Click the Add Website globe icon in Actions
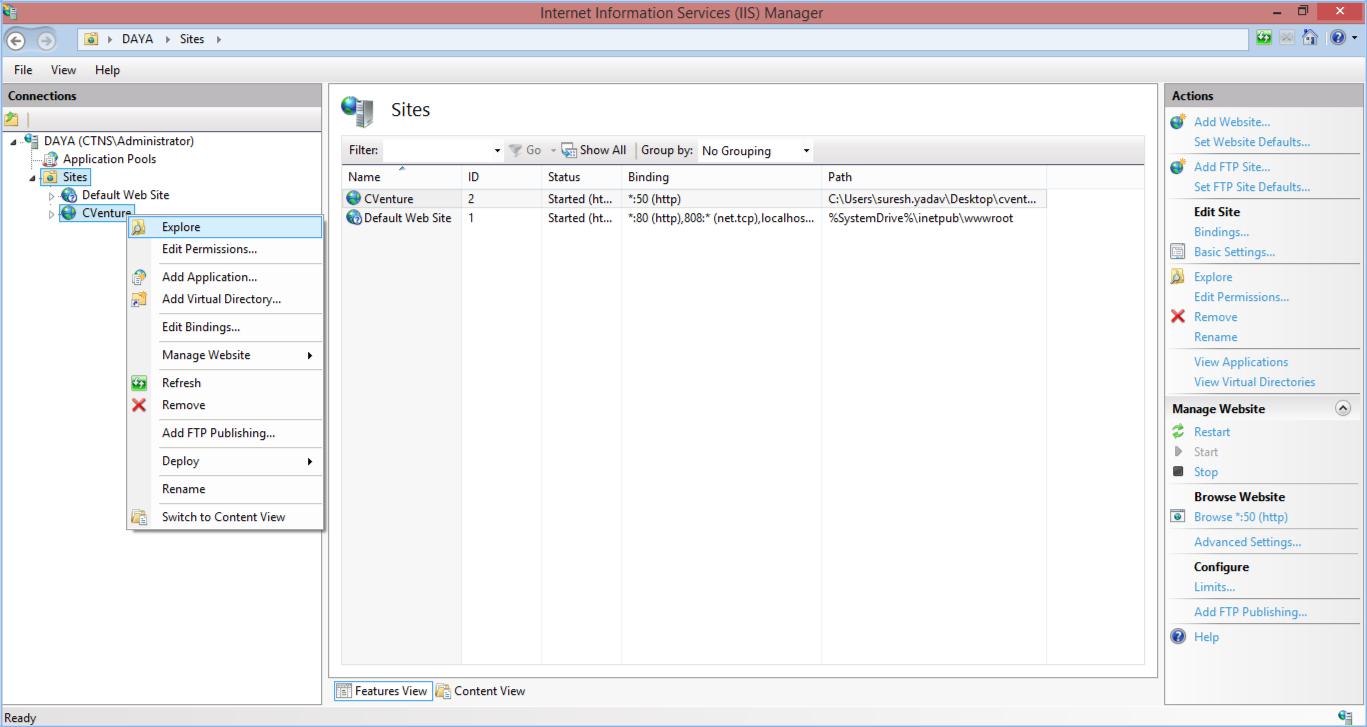This screenshot has height=727, width=1367. (x=1178, y=122)
